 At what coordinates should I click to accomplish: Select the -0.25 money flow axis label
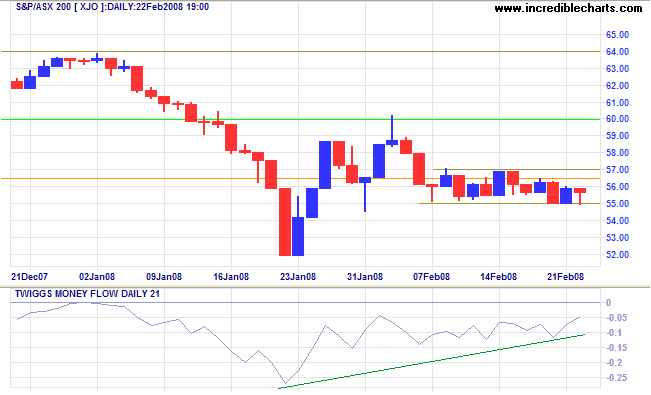tap(616, 378)
